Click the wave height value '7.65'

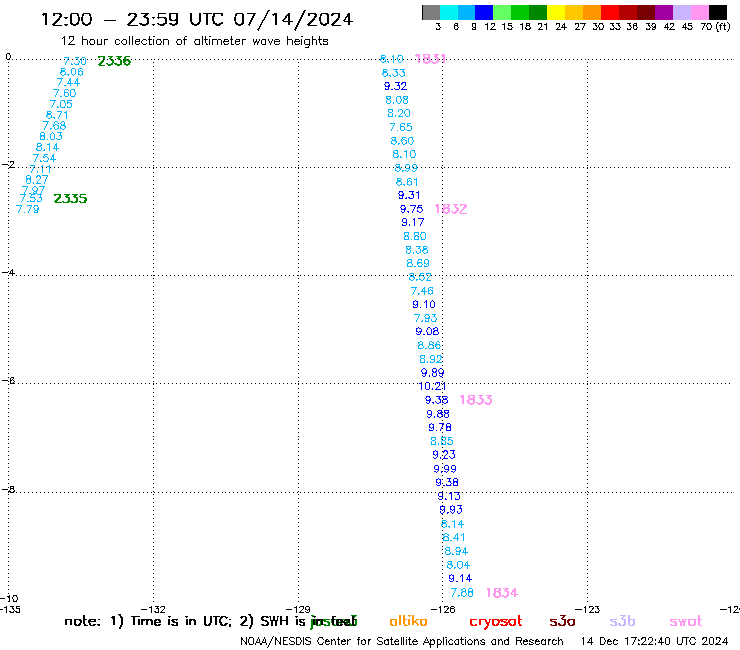click(x=401, y=127)
